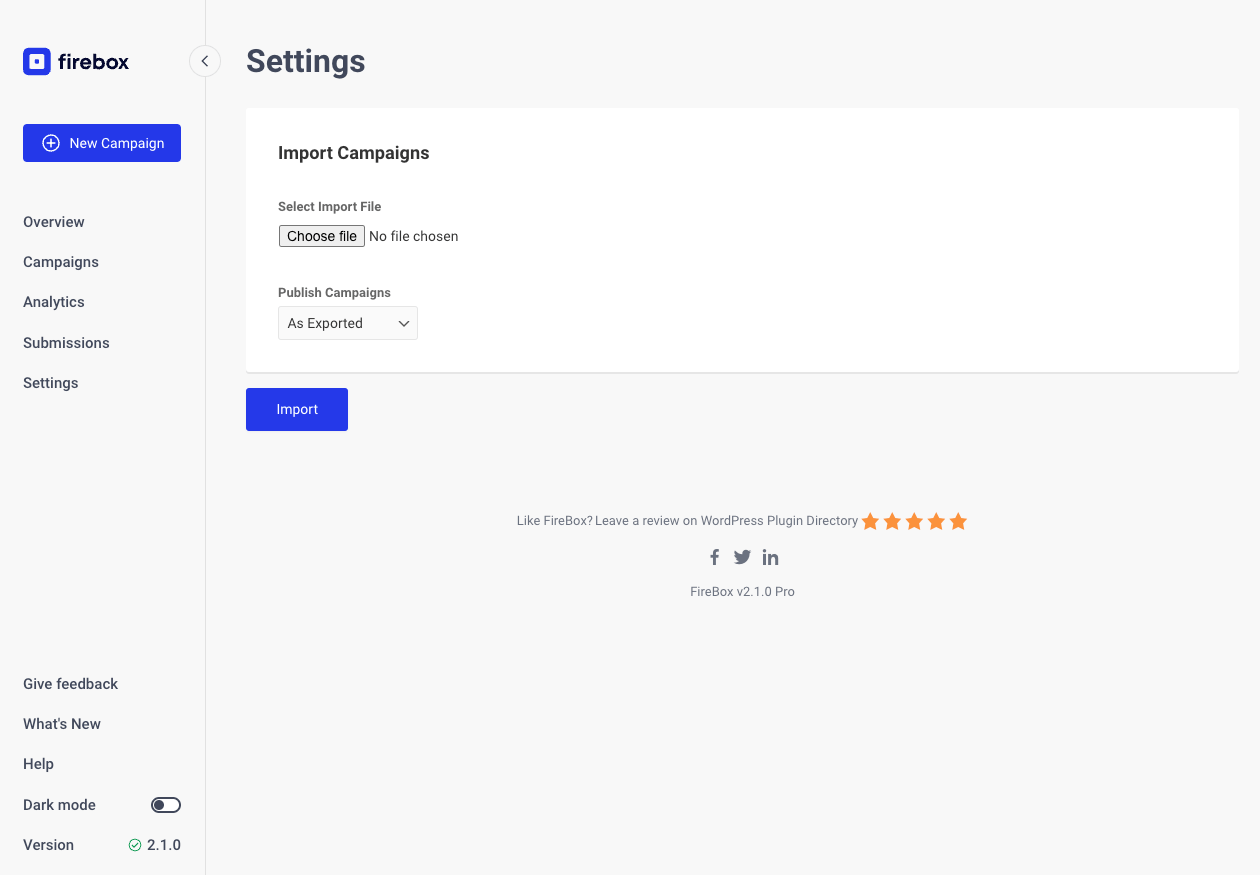
Task: Open the Publish Campaigns dropdown
Action: 348,323
